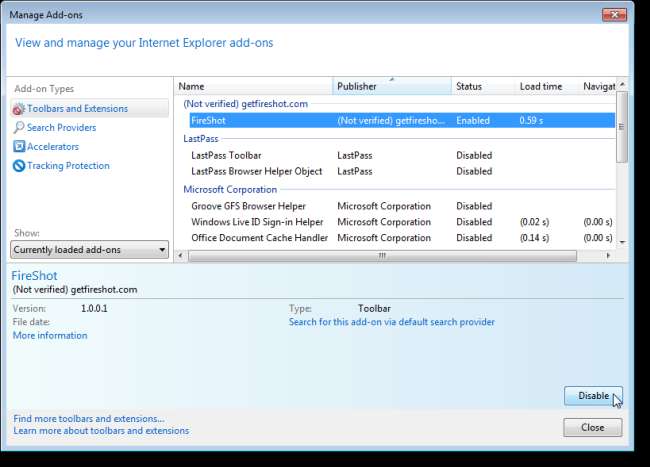Viewport: 650px width, 467px height.
Task: Select Toolbars and Extensions add-on type
Action: [90, 109]
